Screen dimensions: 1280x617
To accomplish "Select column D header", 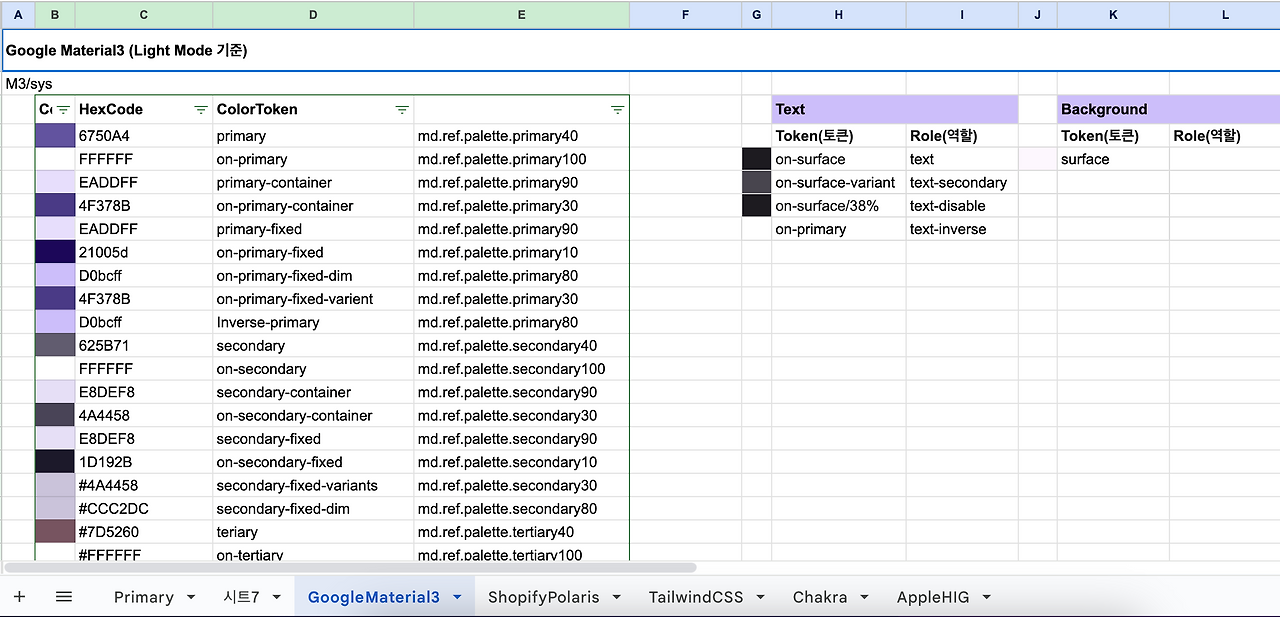I will click(314, 15).
